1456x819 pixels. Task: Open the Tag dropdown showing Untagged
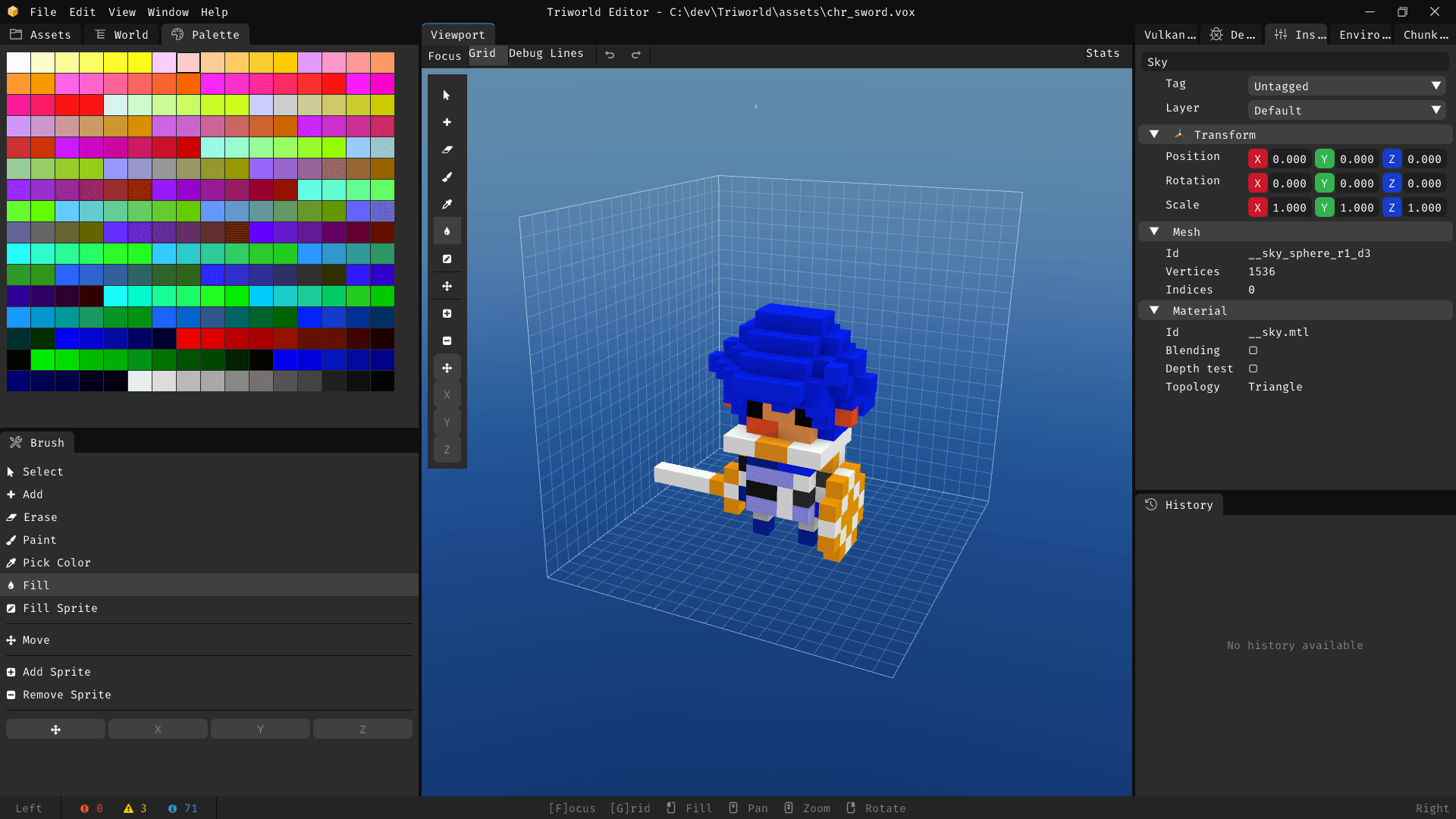1346,86
